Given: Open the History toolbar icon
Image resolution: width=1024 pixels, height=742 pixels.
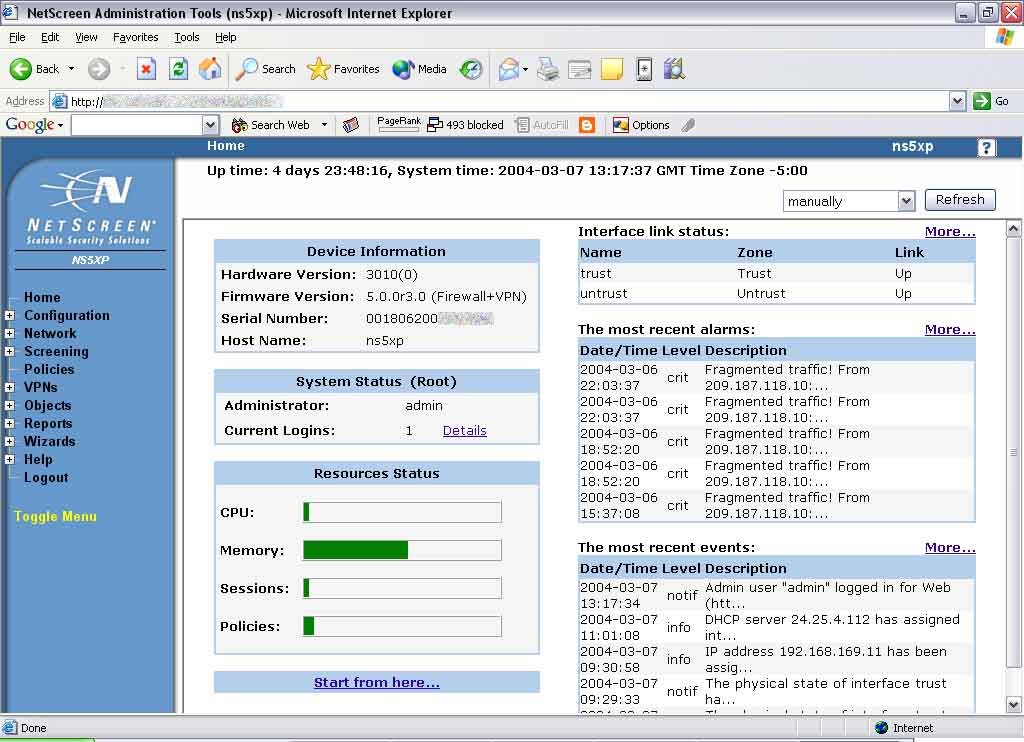Looking at the screenshot, I should point(471,69).
